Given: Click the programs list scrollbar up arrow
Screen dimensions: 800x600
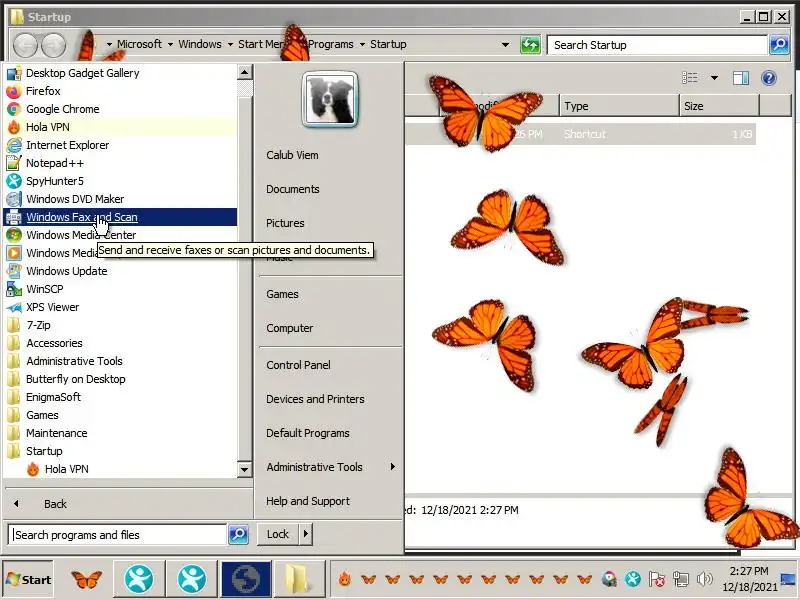Looking at the screenshot, I should click(244, 72).
